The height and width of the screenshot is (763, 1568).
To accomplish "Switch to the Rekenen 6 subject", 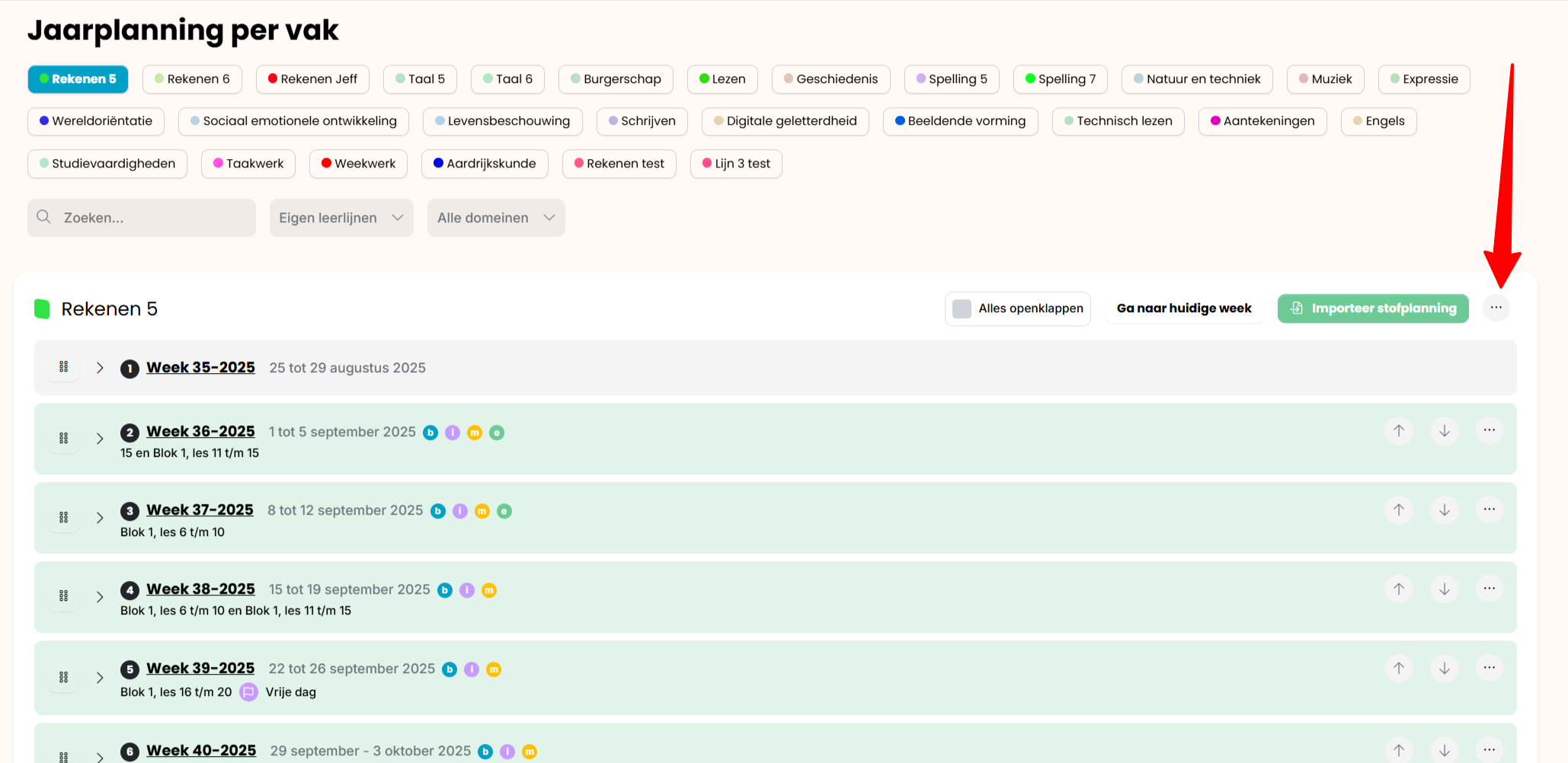I will pos(192,79).
